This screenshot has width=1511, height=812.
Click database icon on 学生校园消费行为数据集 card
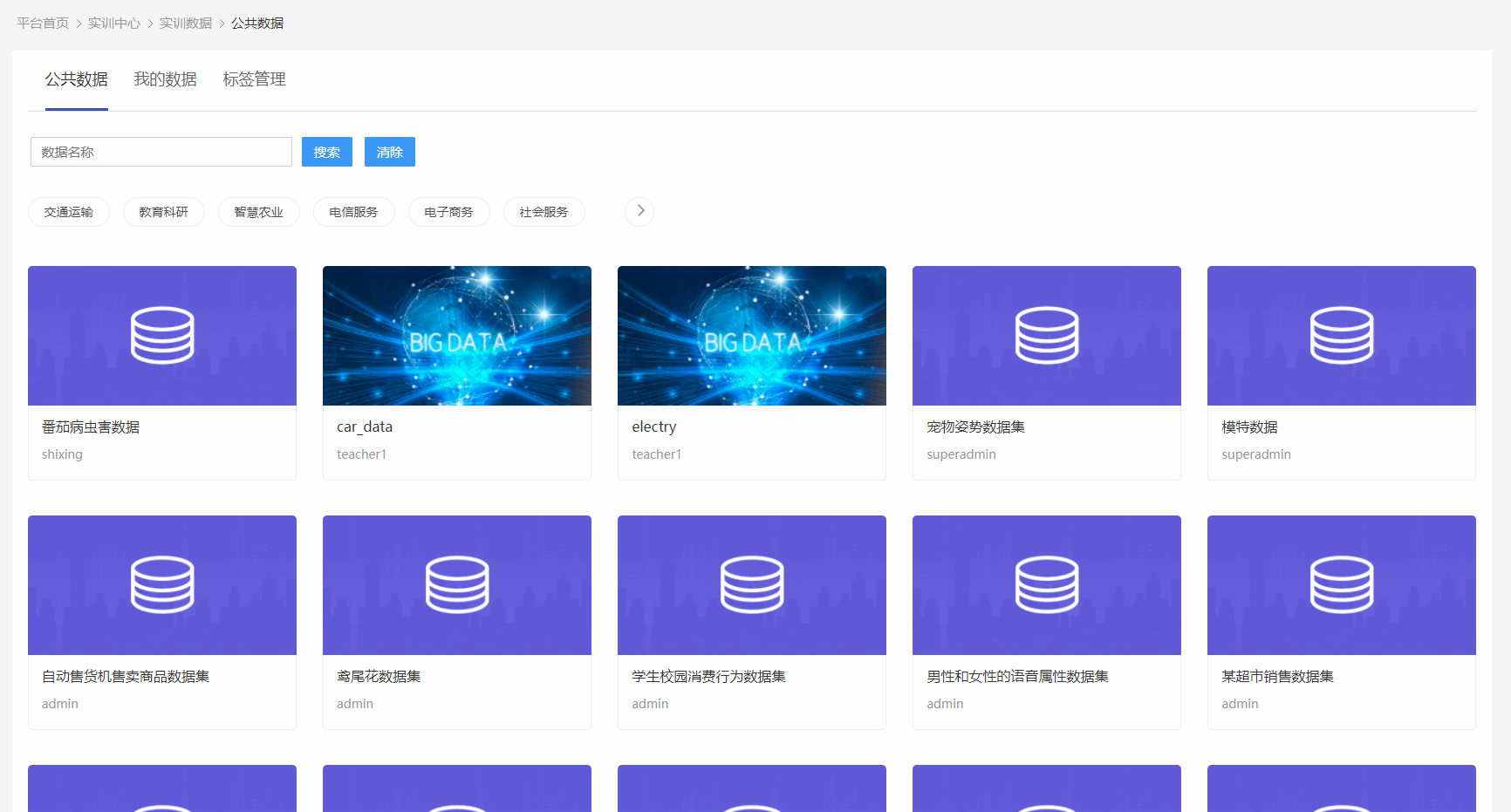752,584
